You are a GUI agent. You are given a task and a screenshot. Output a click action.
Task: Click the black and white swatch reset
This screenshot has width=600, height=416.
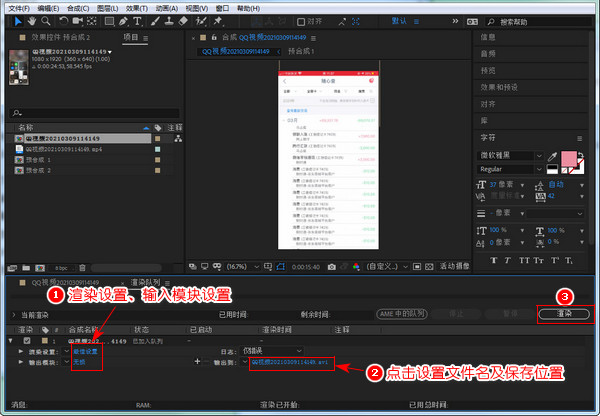click(x=552, y=169)
